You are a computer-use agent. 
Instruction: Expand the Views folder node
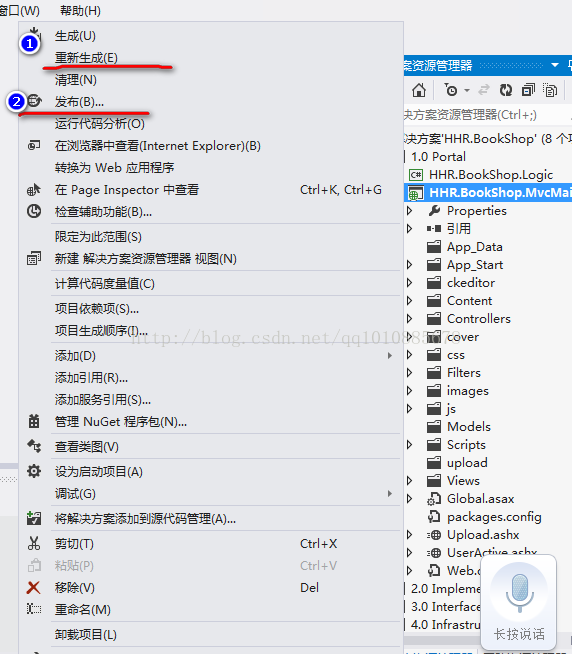[x=410, y=480]
